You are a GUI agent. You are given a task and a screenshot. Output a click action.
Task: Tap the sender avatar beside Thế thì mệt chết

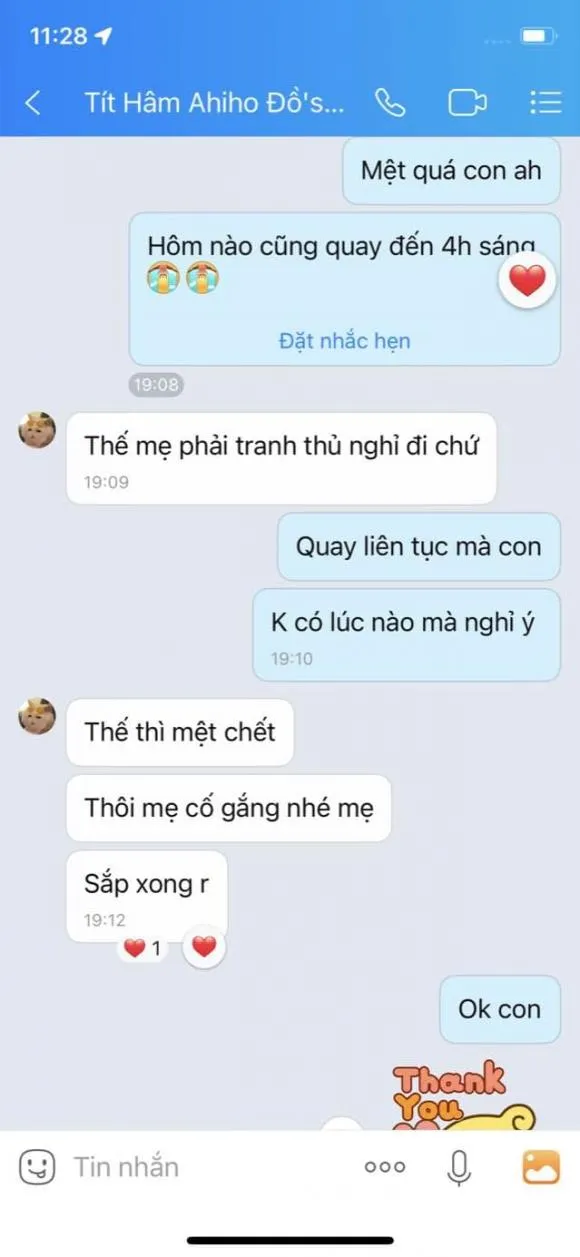pos(37,716)
